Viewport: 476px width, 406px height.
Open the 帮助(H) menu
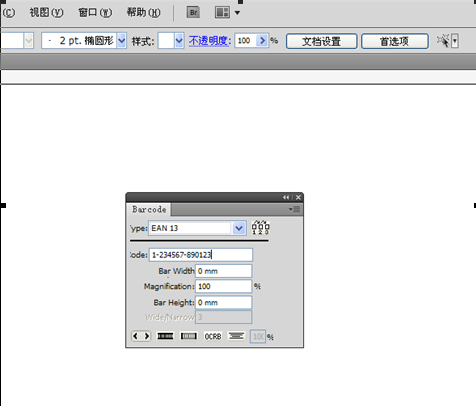click(x=144, y=13)
